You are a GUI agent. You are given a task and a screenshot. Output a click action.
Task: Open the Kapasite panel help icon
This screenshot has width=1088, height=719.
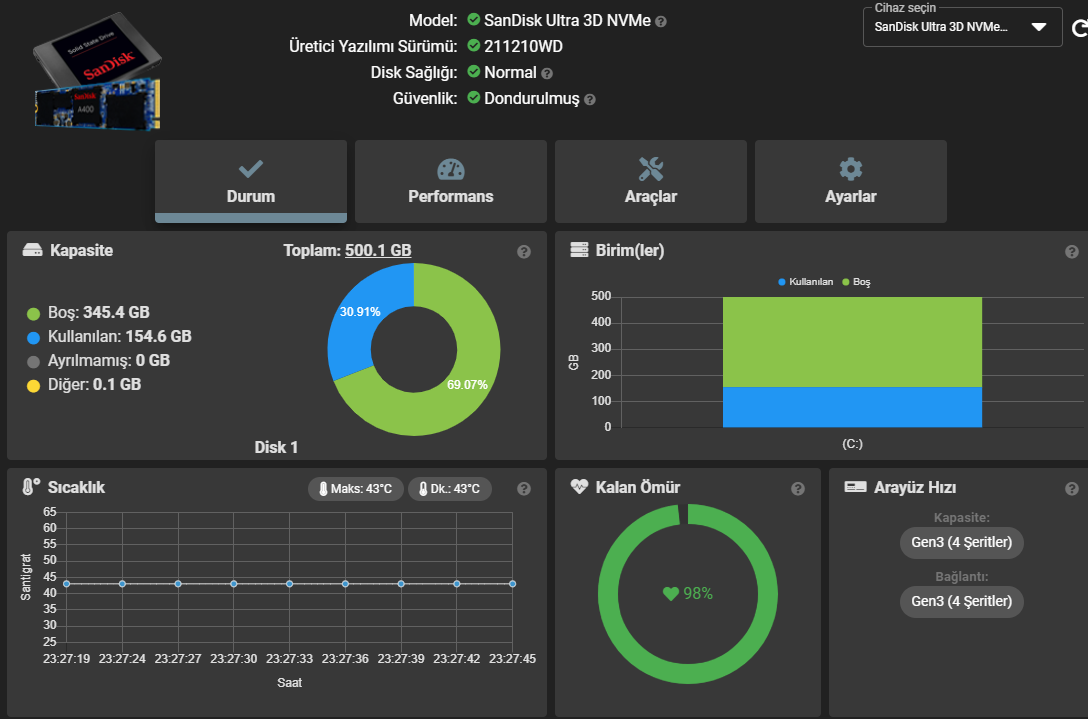pyautogui.click(x=524, y=252)
